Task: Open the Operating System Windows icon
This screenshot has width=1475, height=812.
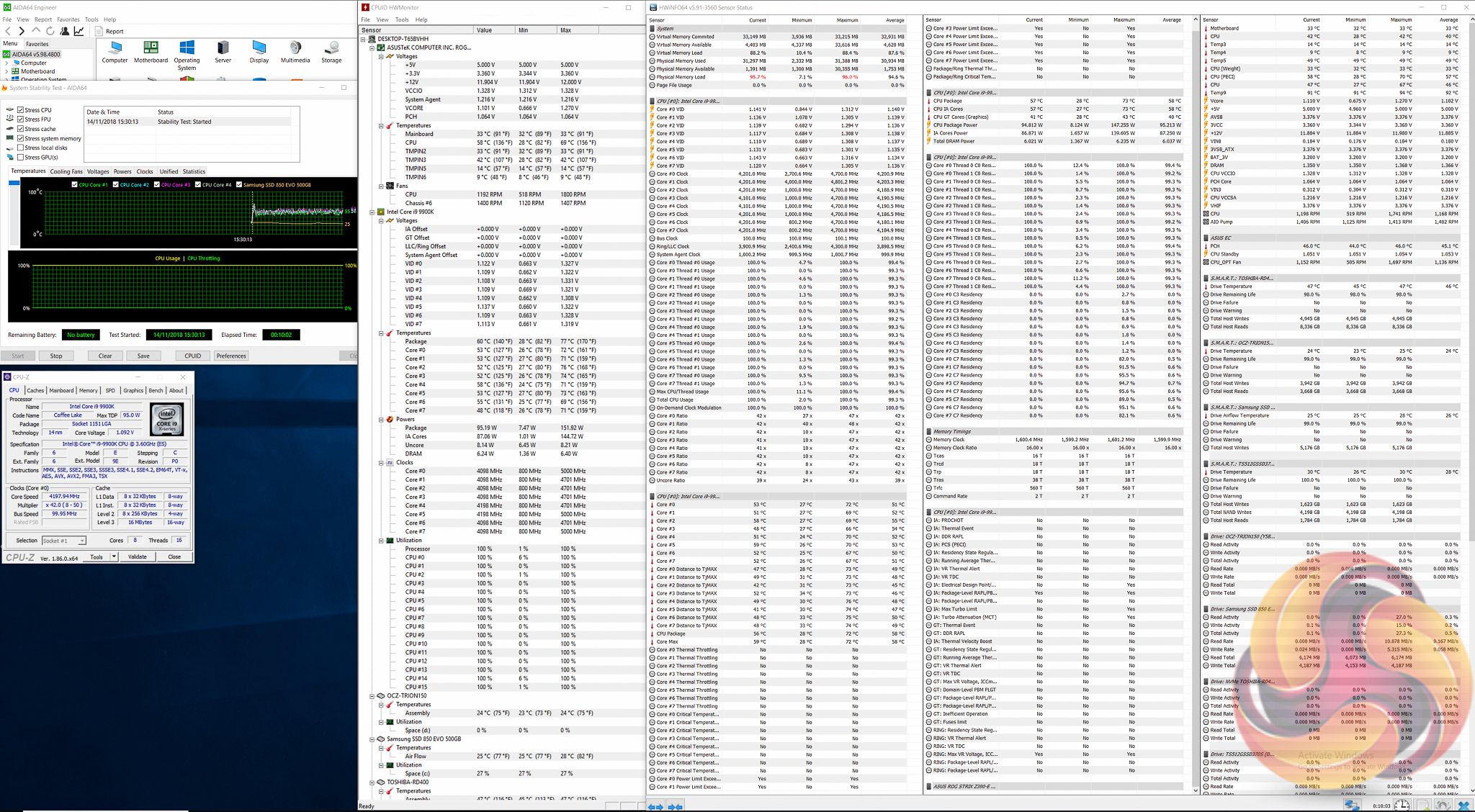Action: click(187, 48)
